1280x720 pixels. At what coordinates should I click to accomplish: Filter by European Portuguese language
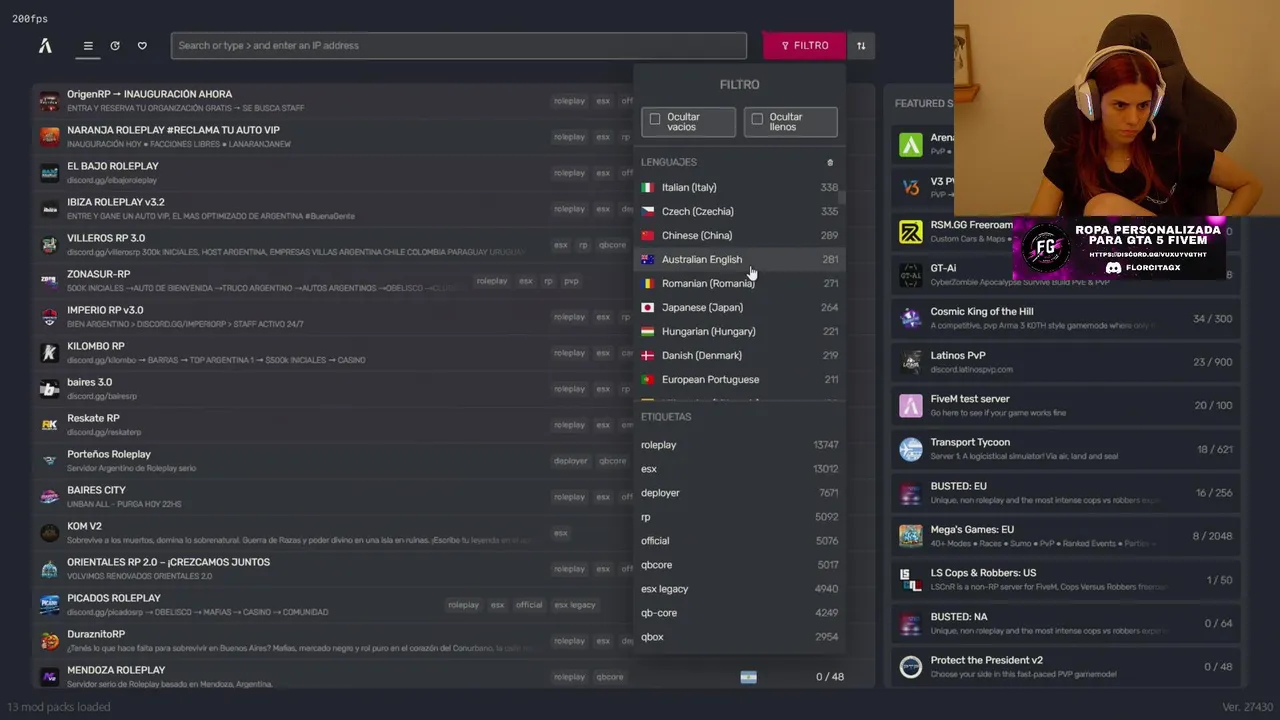740,379
